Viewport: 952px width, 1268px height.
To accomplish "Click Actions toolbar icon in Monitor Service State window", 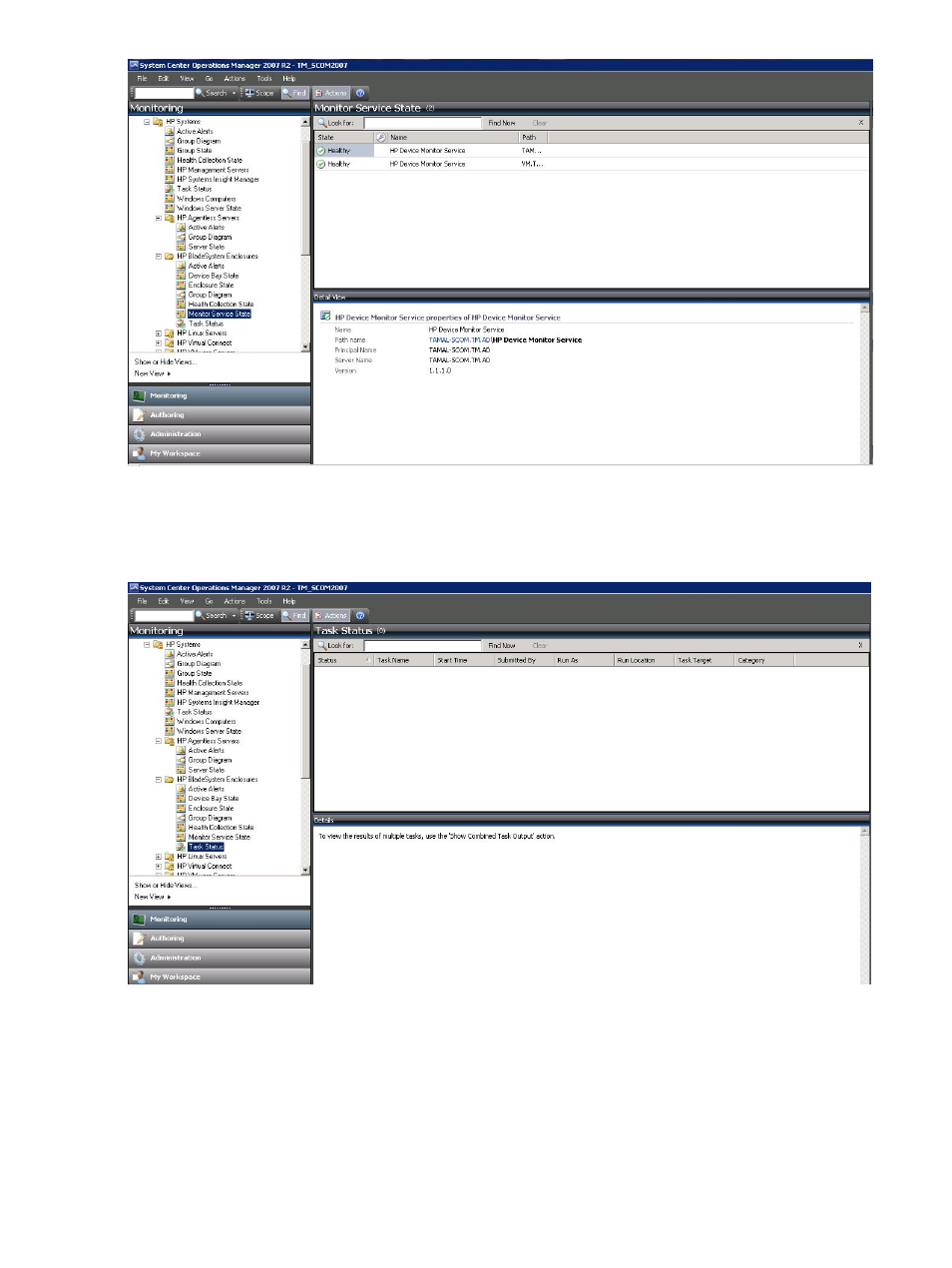I will [x=331, y=93].
